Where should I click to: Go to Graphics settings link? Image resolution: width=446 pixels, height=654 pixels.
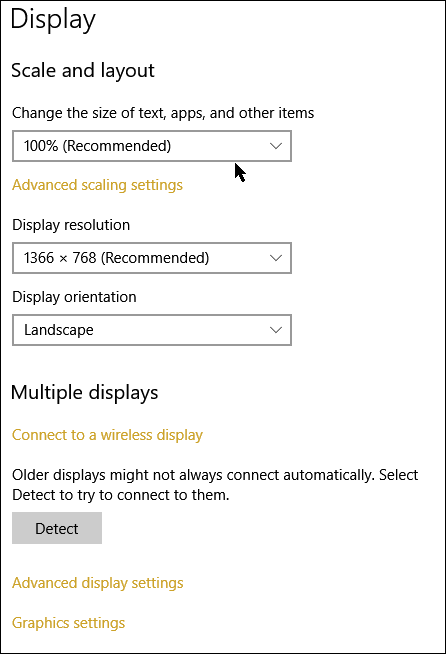pyautogui.click(x=68, y=623)
